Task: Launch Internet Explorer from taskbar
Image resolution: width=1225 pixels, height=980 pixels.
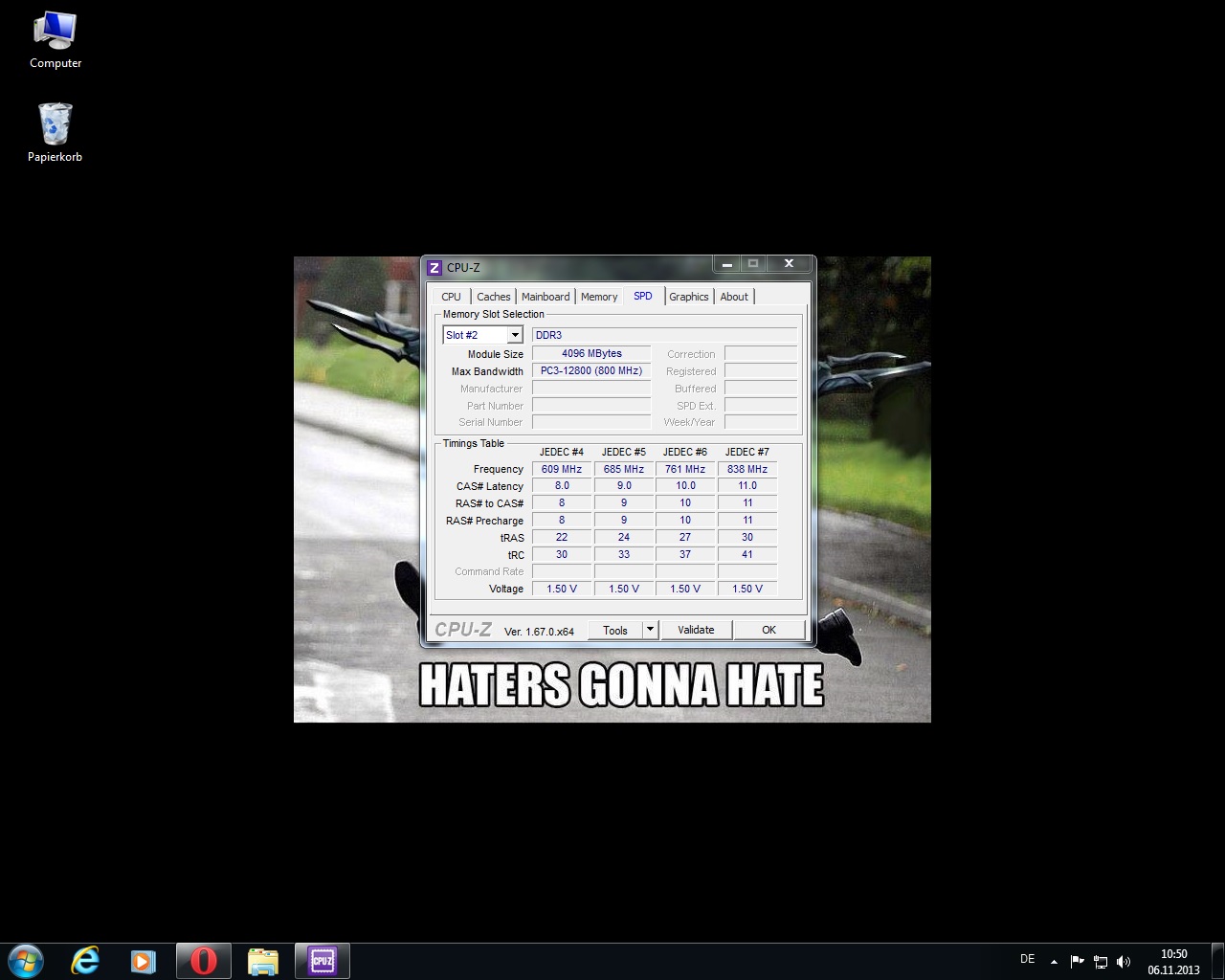Action: [x=85, y=961]
